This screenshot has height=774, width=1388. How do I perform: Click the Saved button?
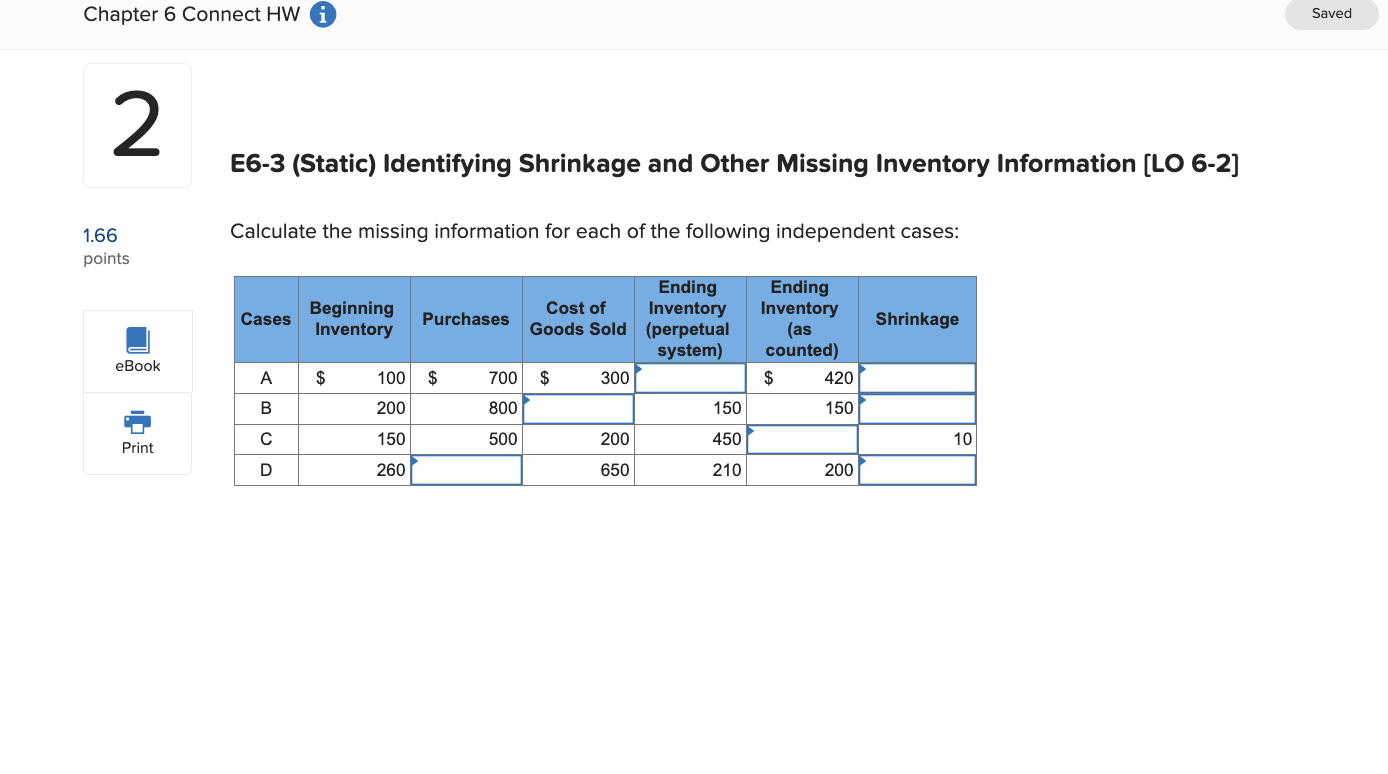click(x=1331, y=14)
